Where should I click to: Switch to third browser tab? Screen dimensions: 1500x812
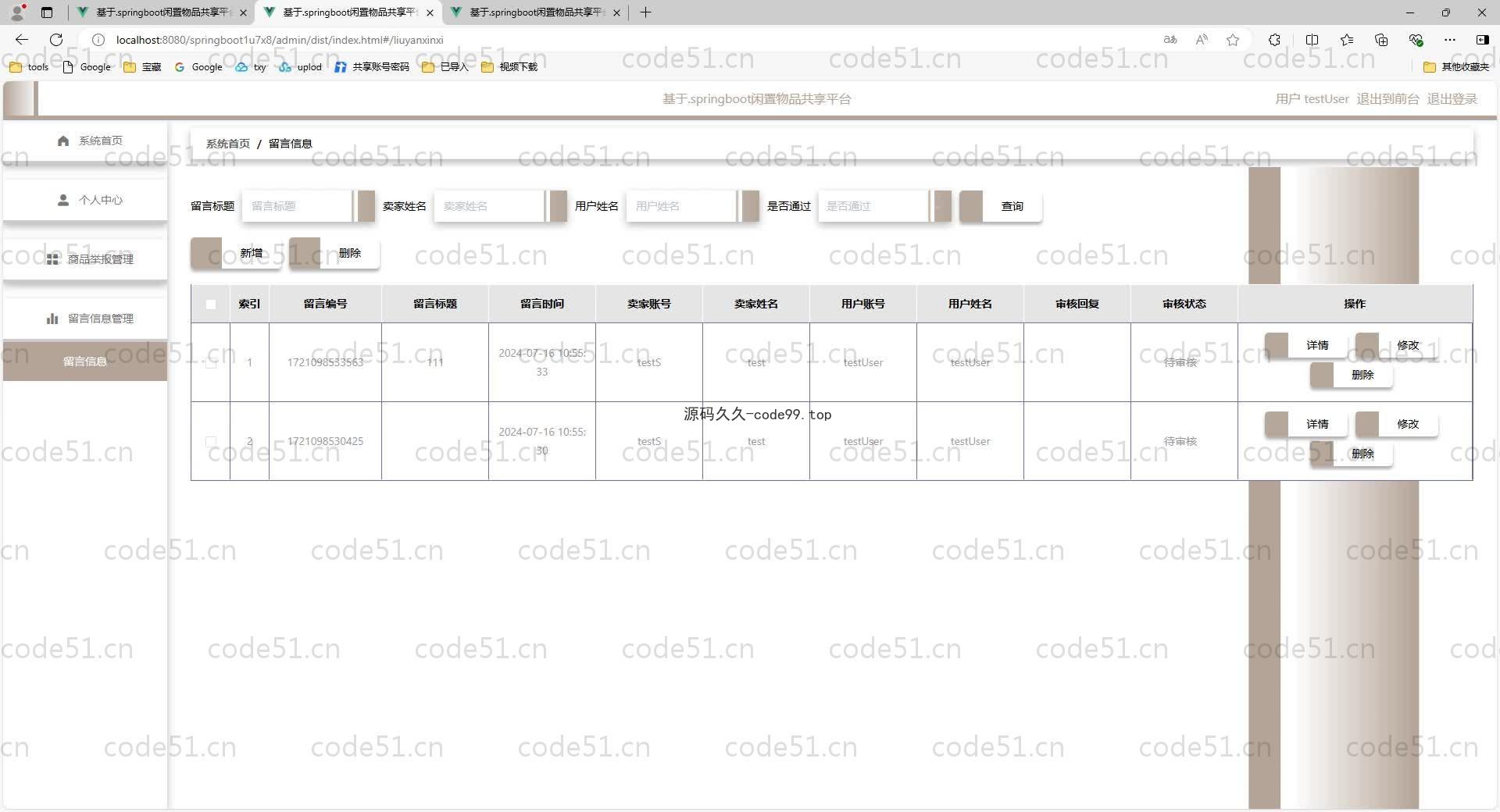point(535,12)
